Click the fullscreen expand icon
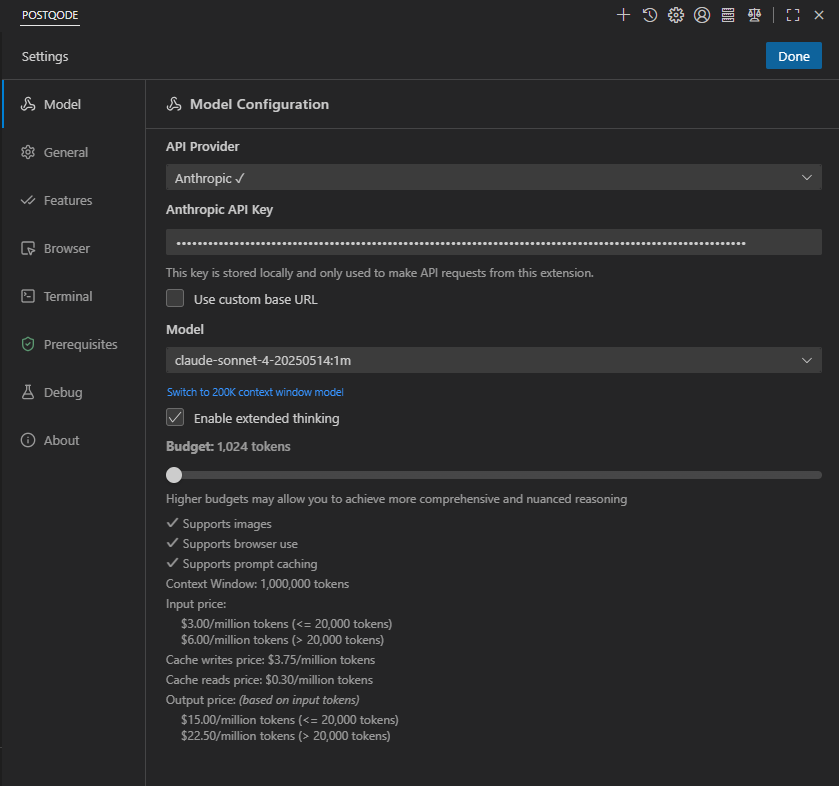Image resolution: width=839 pixels, height=786 pixels. (x=793, y=15)
